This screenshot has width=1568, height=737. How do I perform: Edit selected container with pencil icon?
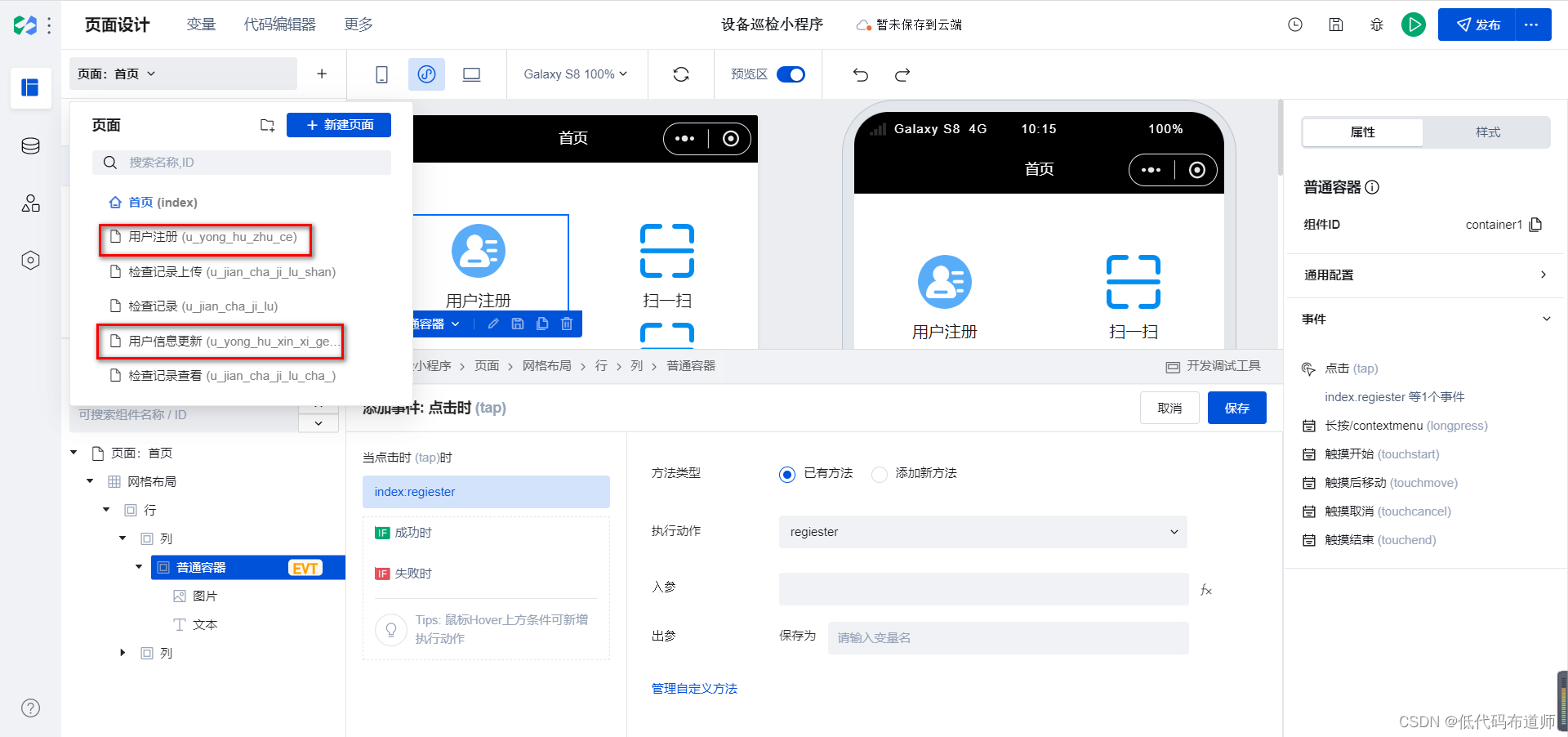(x=493, y=324)
